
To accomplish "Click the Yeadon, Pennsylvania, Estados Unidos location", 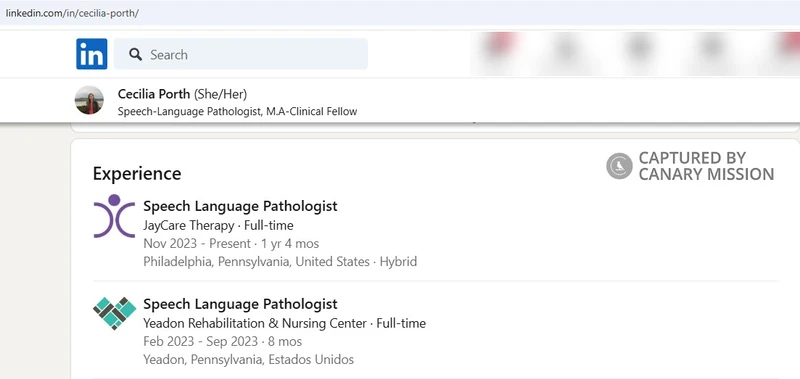I will (248, 359).
